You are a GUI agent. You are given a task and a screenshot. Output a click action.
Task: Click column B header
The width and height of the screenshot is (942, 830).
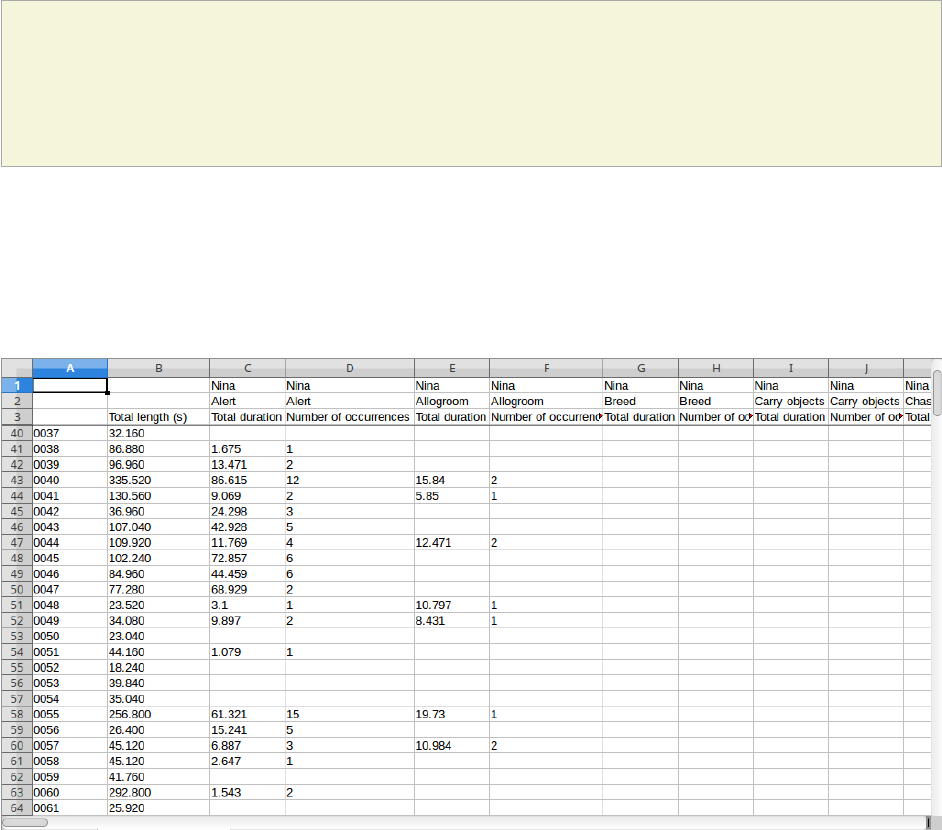[159, 368]
